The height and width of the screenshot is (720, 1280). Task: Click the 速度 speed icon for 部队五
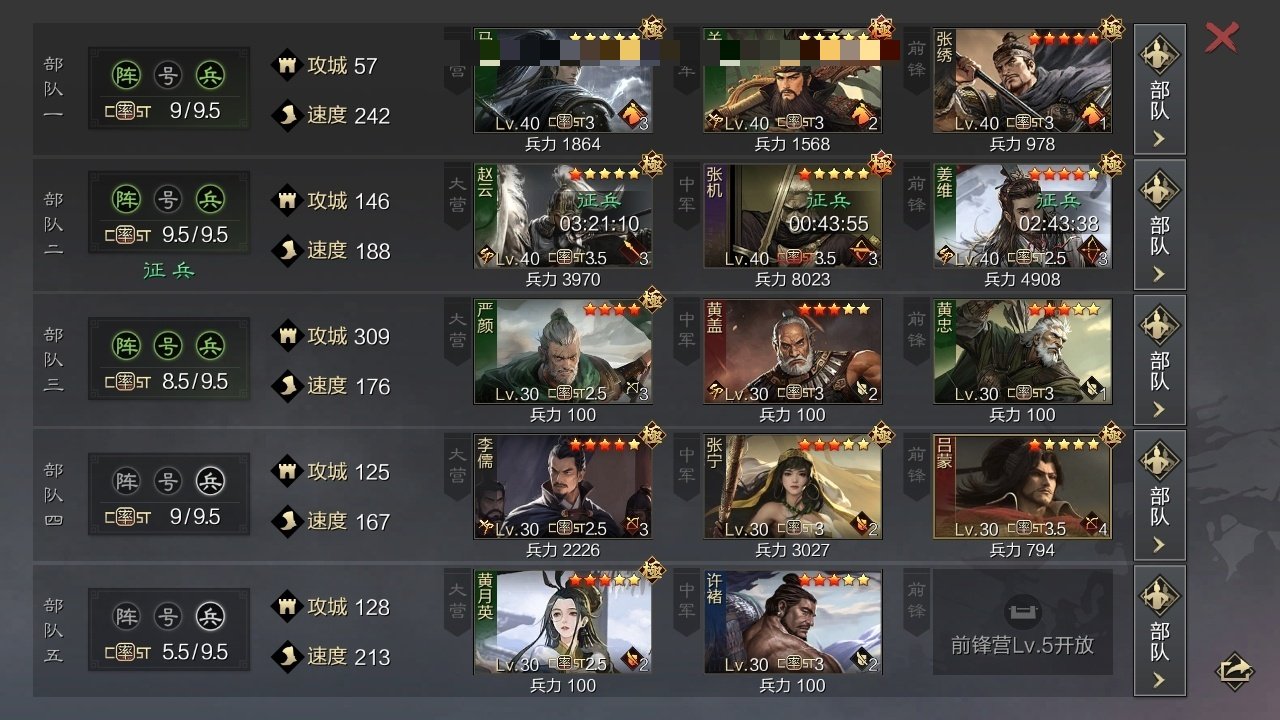(x=288, y=656)
